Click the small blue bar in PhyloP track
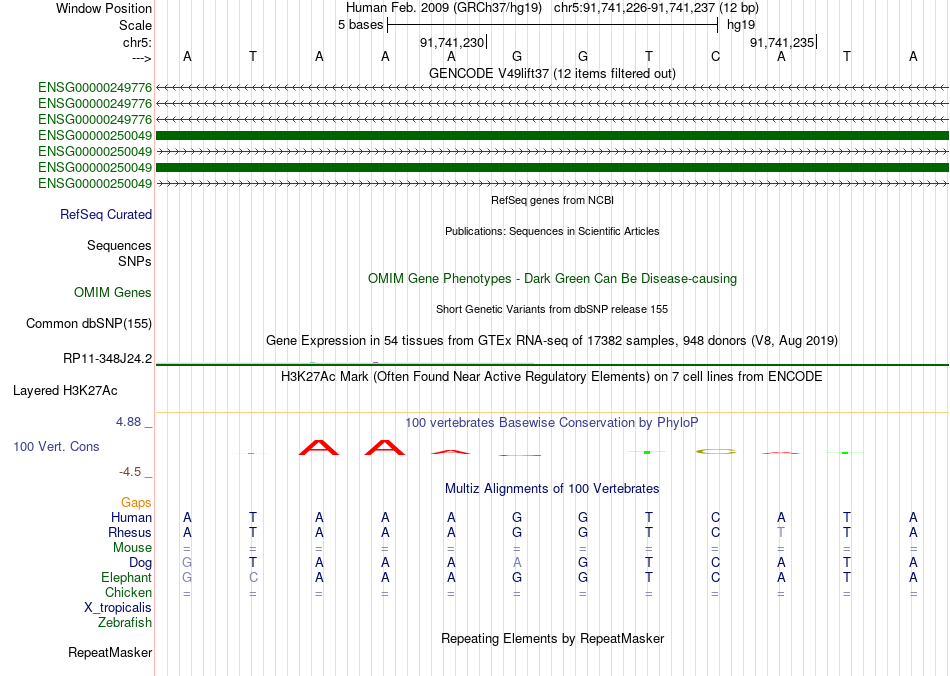Viewport: 950px width, 676px height. 519,455
